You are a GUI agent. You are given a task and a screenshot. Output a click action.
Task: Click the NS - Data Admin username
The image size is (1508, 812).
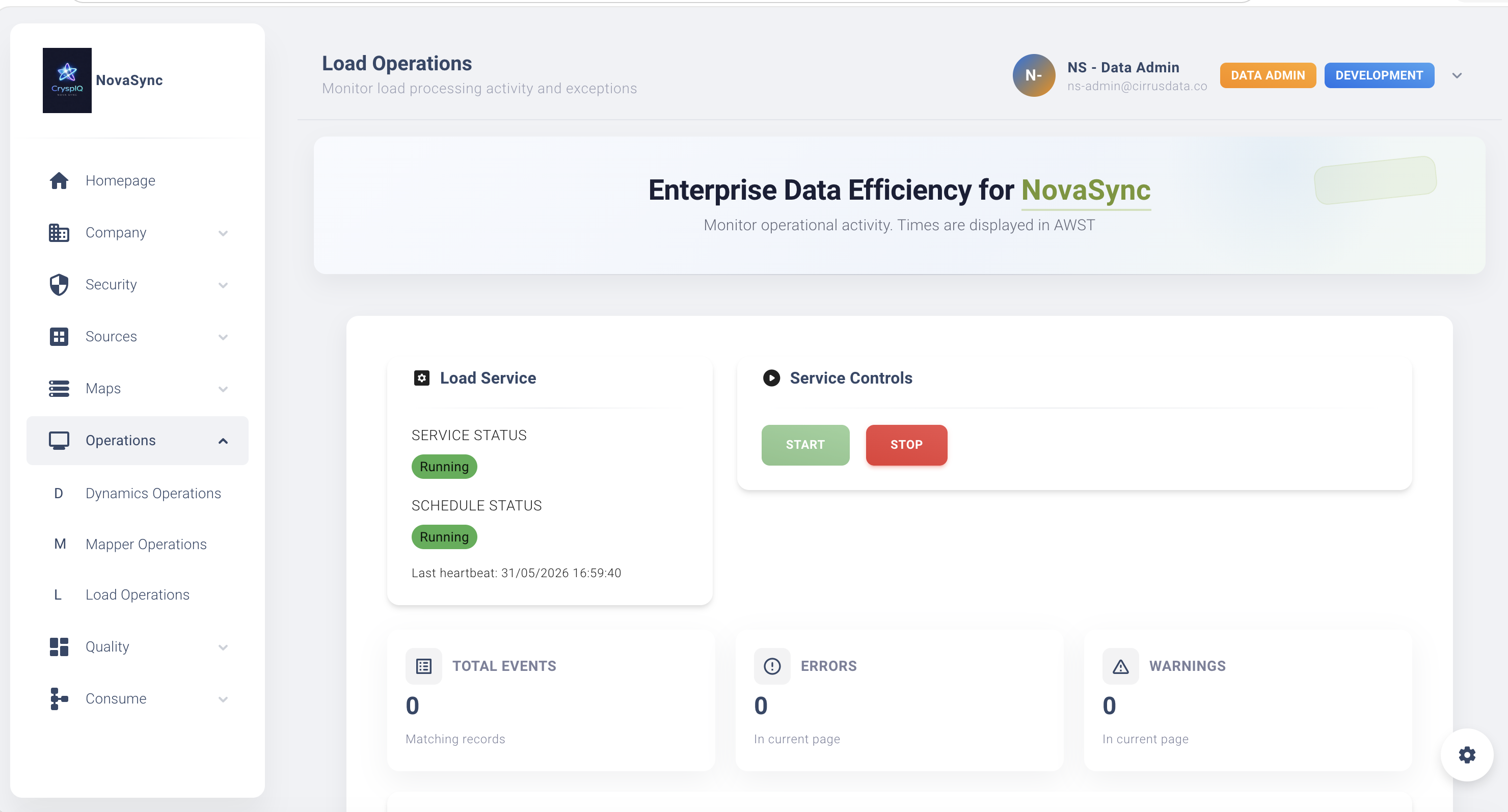click(1123, 67)
